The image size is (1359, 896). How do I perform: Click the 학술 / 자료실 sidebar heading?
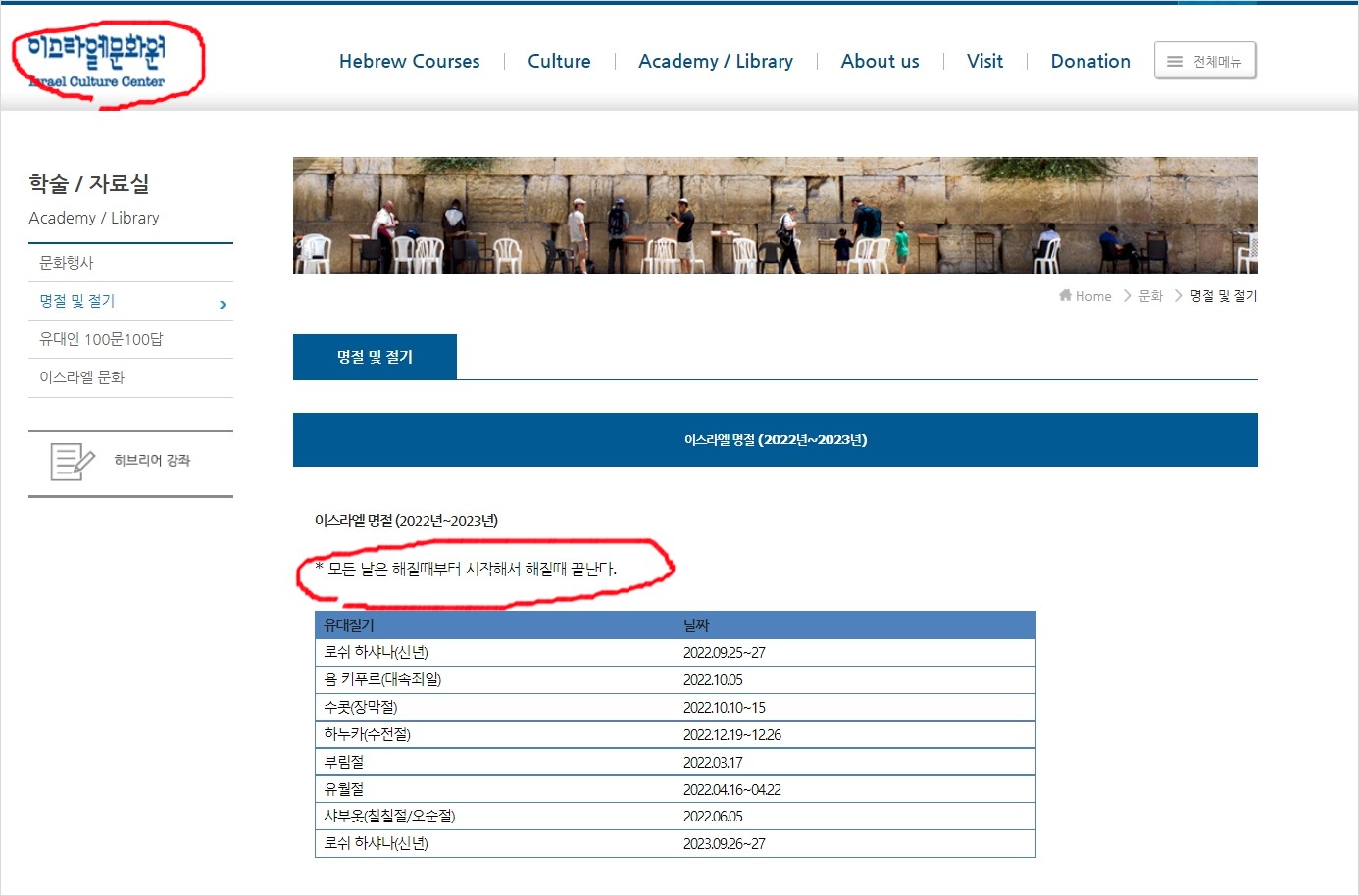point(89,183)
